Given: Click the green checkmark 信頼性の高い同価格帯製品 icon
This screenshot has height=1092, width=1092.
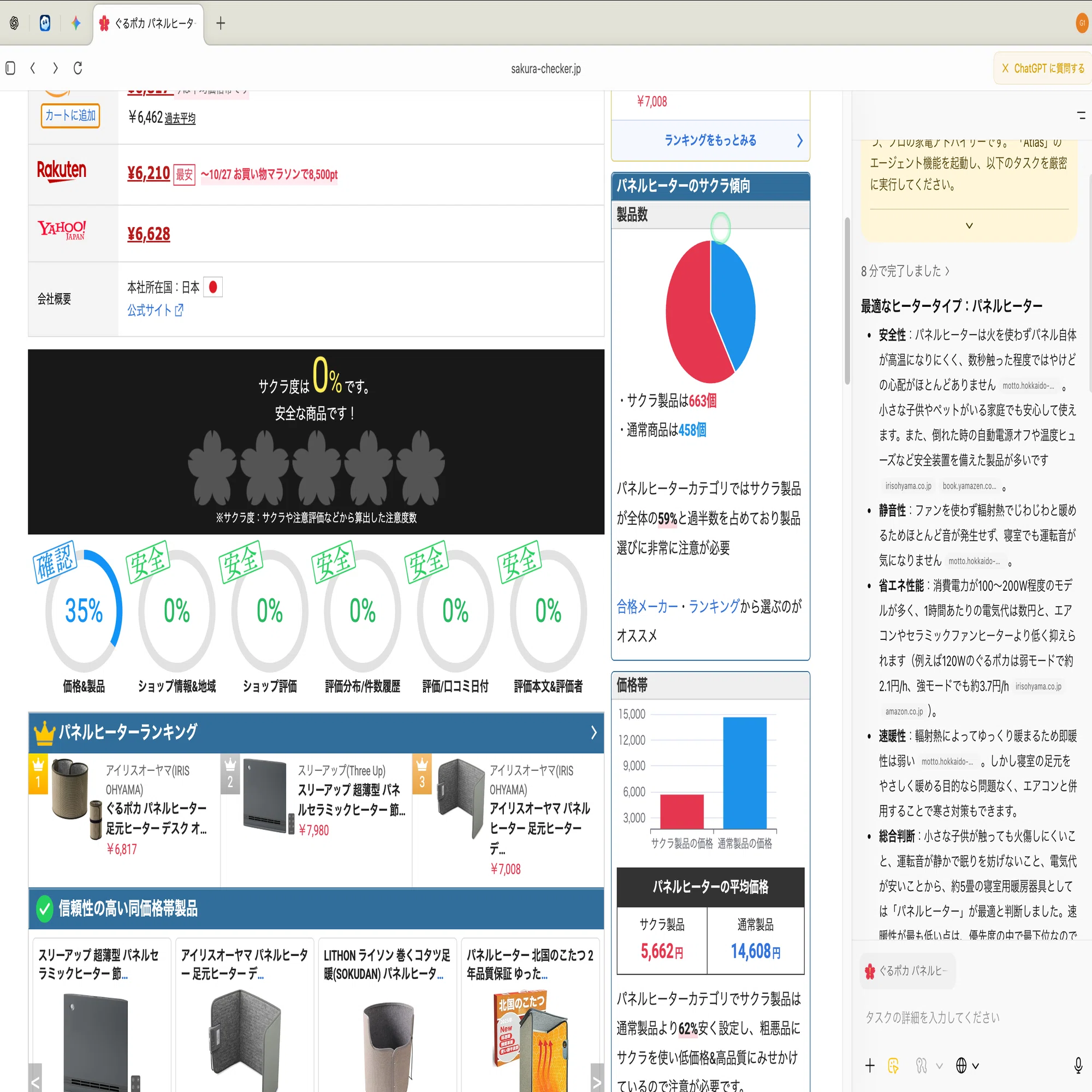Looking at the screenshot, I should click(45, 909).
